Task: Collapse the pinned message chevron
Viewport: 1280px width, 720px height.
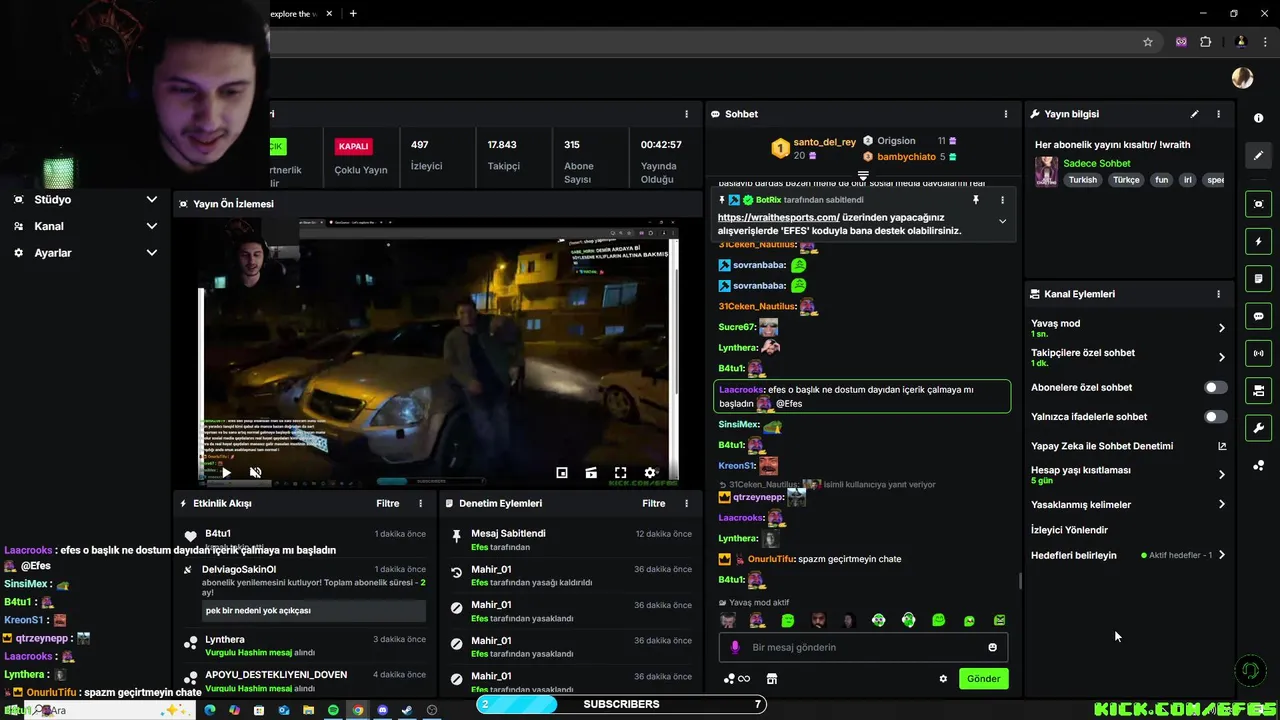Action: pyautogui.click(x=1002, y=221)
